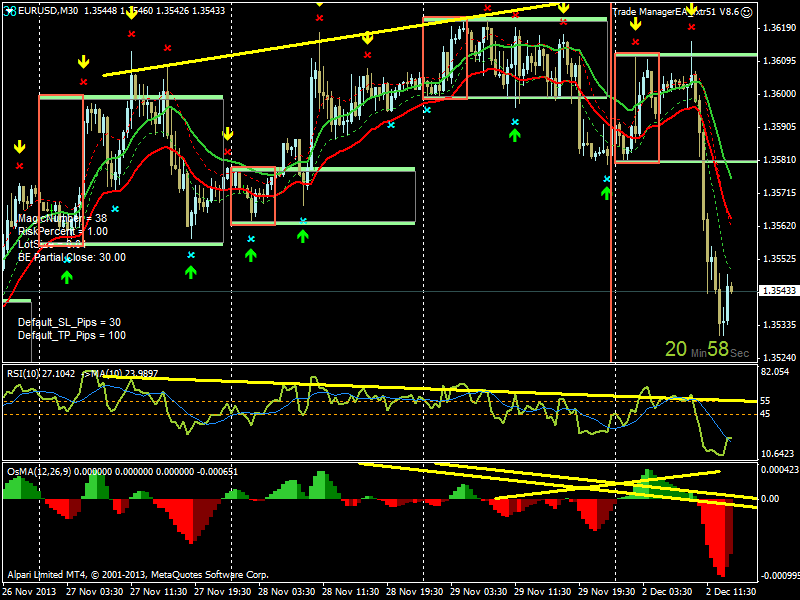Click price axis value 1.36190
This screenshot has height=600, width=800.
click(x=779, y=28)
